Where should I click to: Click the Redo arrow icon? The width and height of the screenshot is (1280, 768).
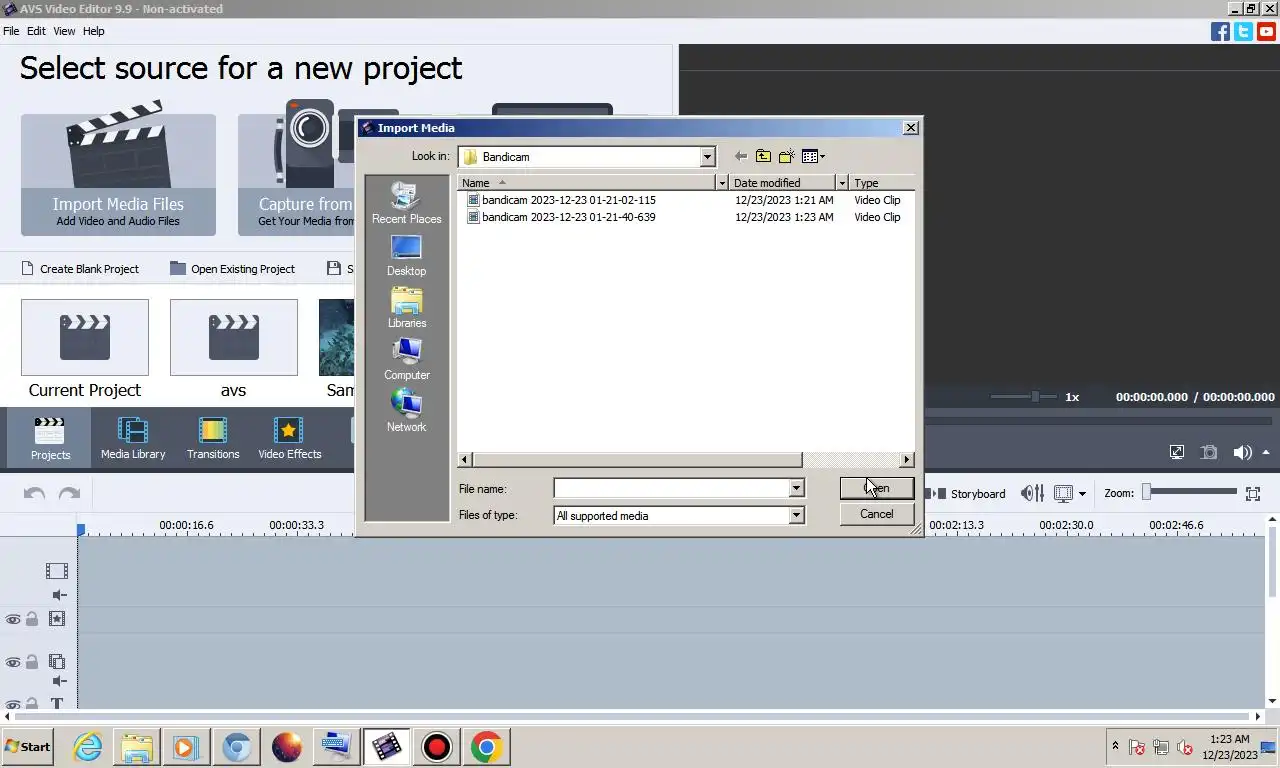pyautogui.click(x=69, y=494)
